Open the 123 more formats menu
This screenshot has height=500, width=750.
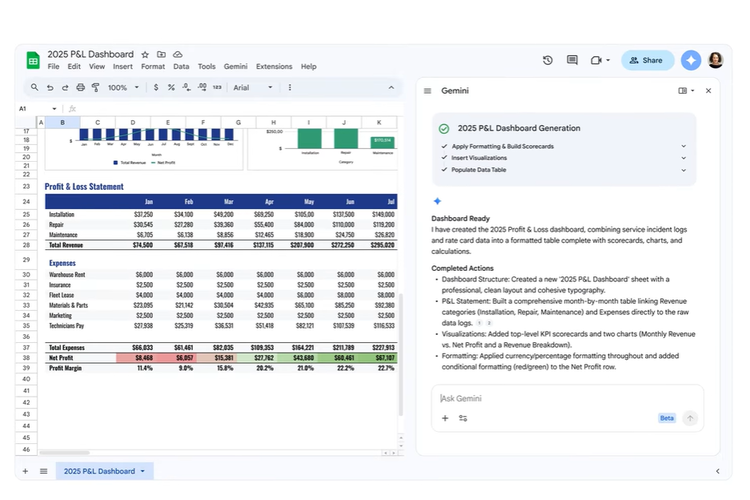tap(217, 88)
